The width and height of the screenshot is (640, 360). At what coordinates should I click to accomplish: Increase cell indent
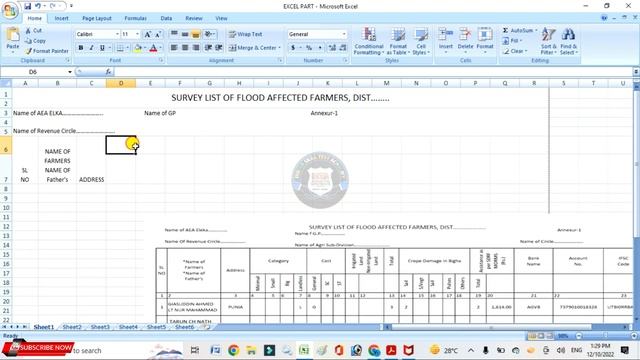tap(219, 48)
